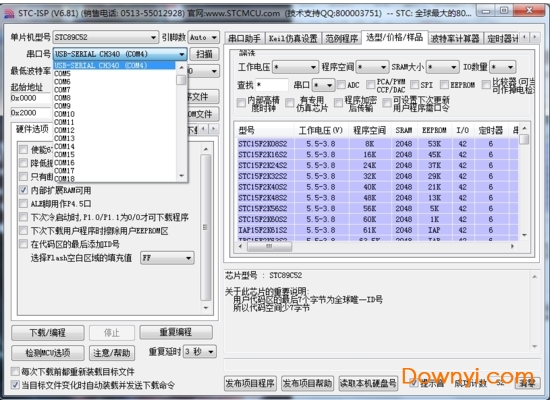Open the 串口 filter dropdown
The height and width of the screenshot is (400, 550).
click(x=323, y=85)
